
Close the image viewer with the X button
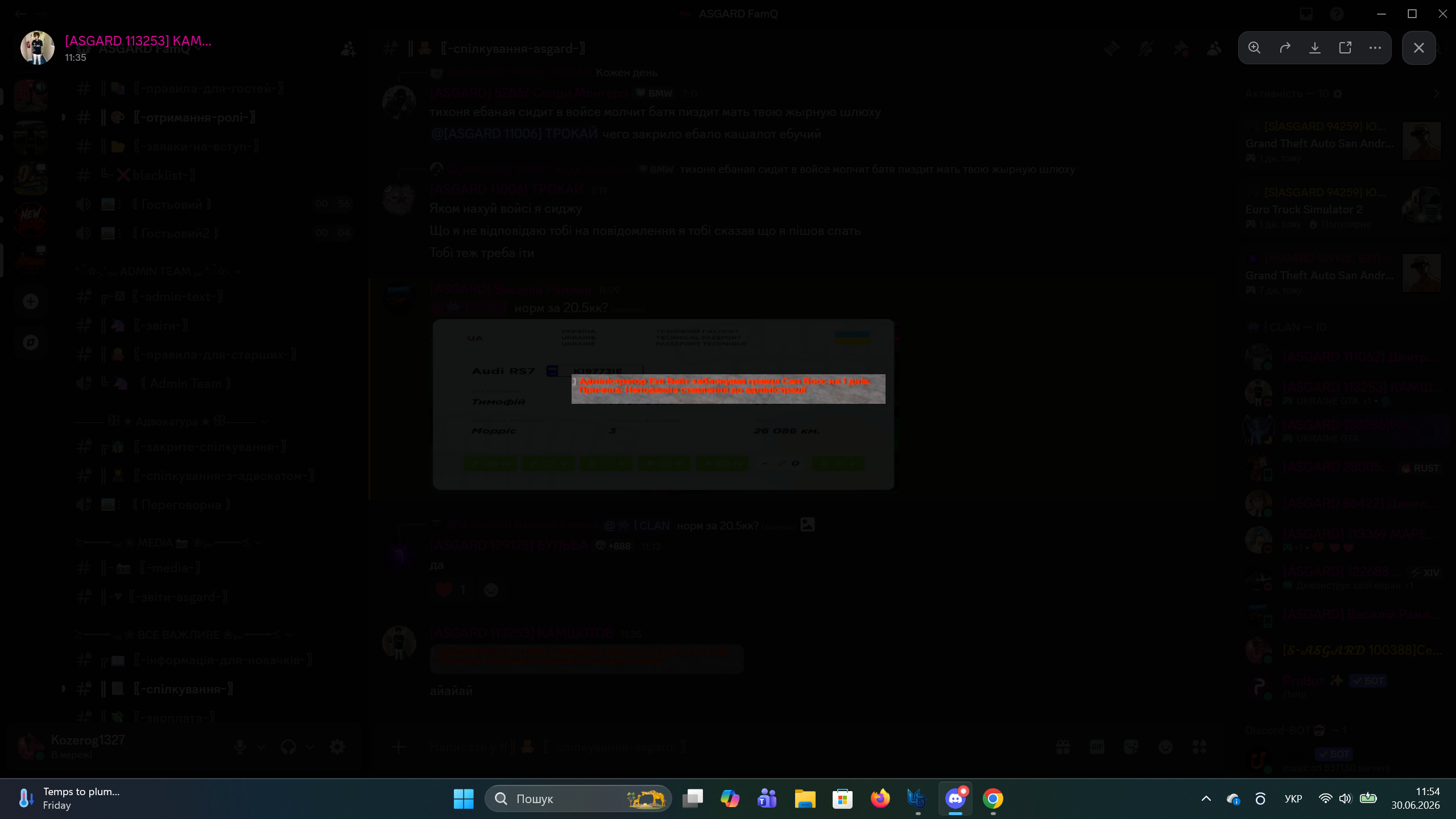(x=1419, y=48)
